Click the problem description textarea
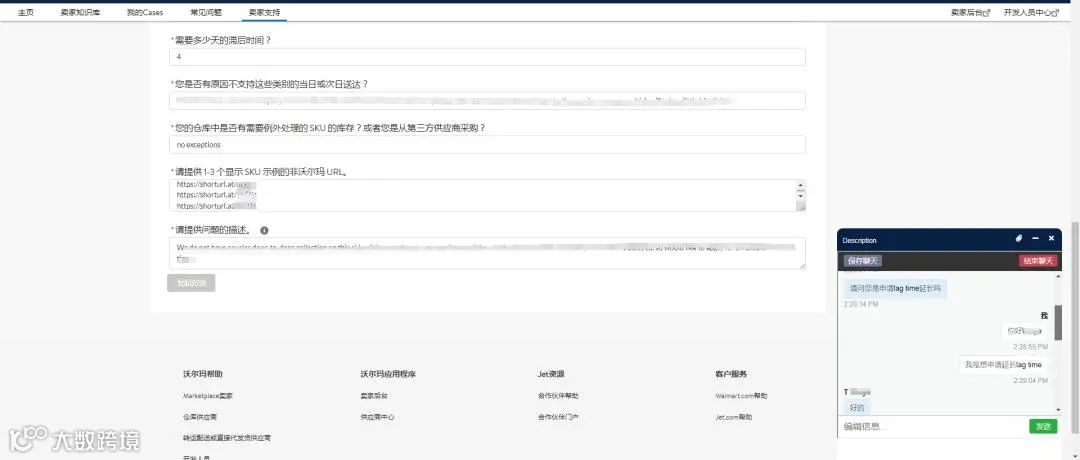This screenshot has width=1080, height=460. pyautogui.click(x=487, y=253)
